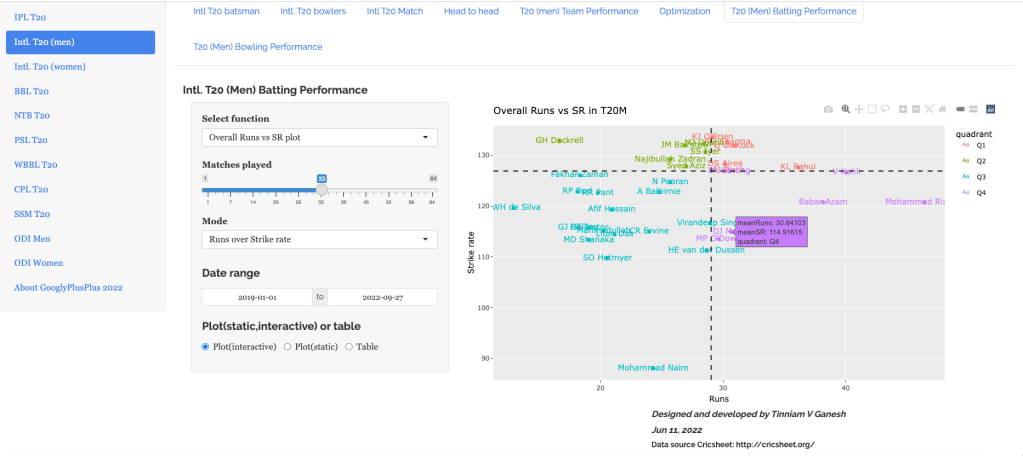Open the Select function dropdown
Image resolution: width=1023 pixels, height=456 pixels.
tap(319, 137)
